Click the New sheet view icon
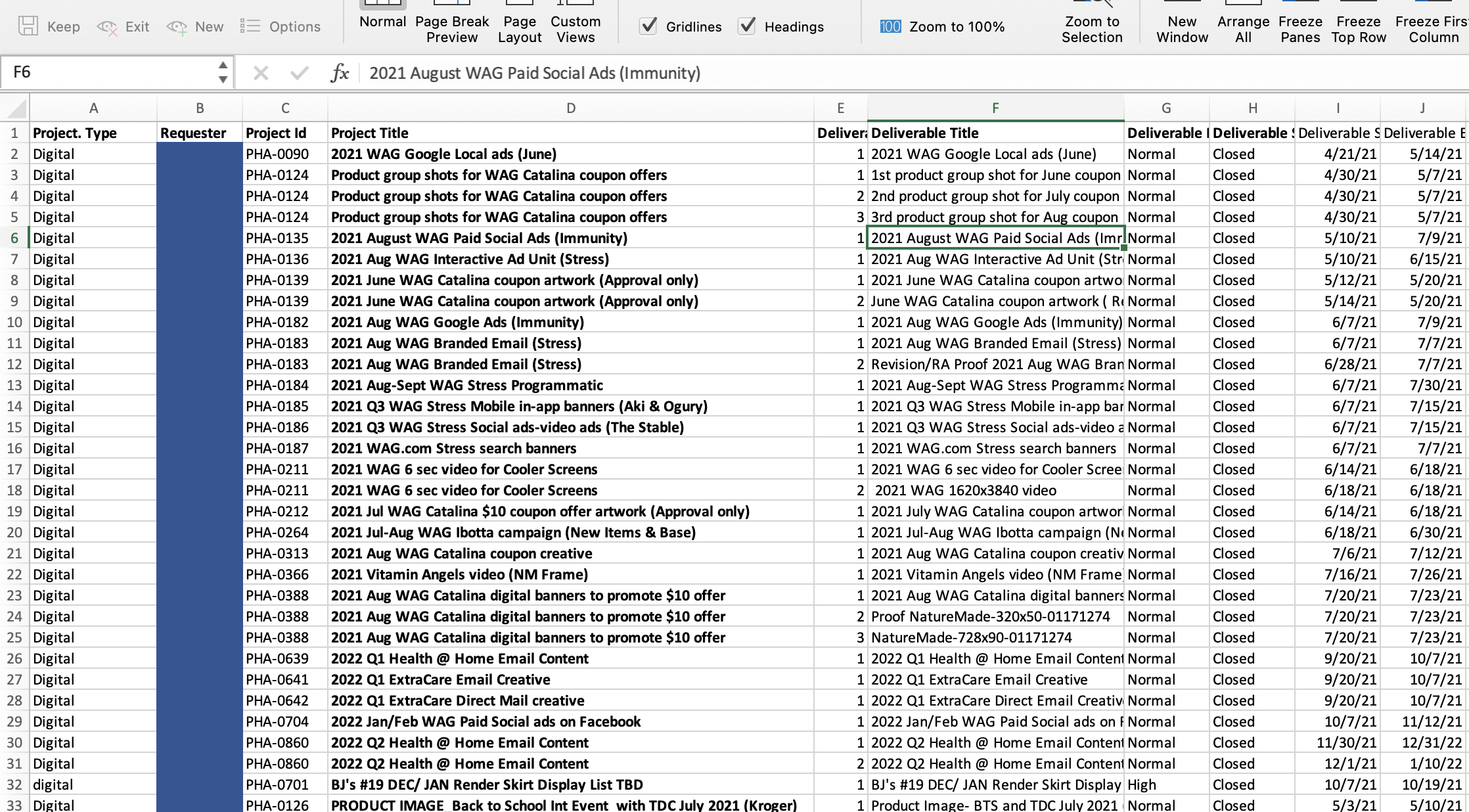Screen dimensions: 1469x812 point(177,27)
